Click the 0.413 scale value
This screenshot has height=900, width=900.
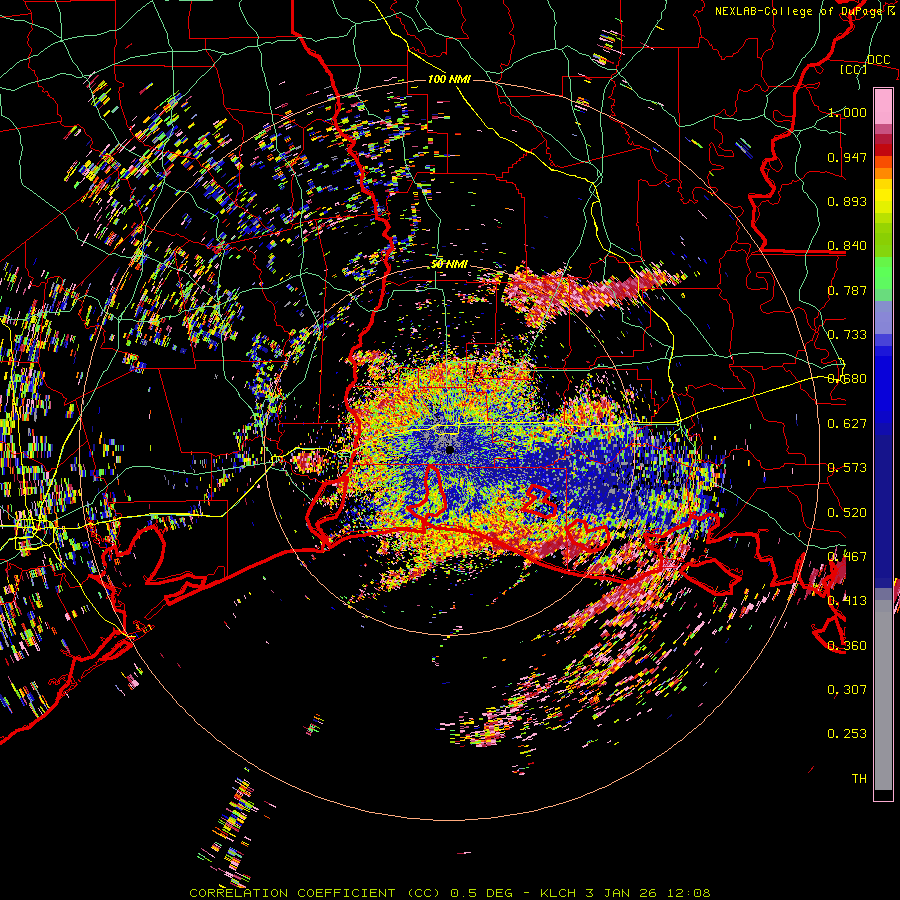[847, 601]
